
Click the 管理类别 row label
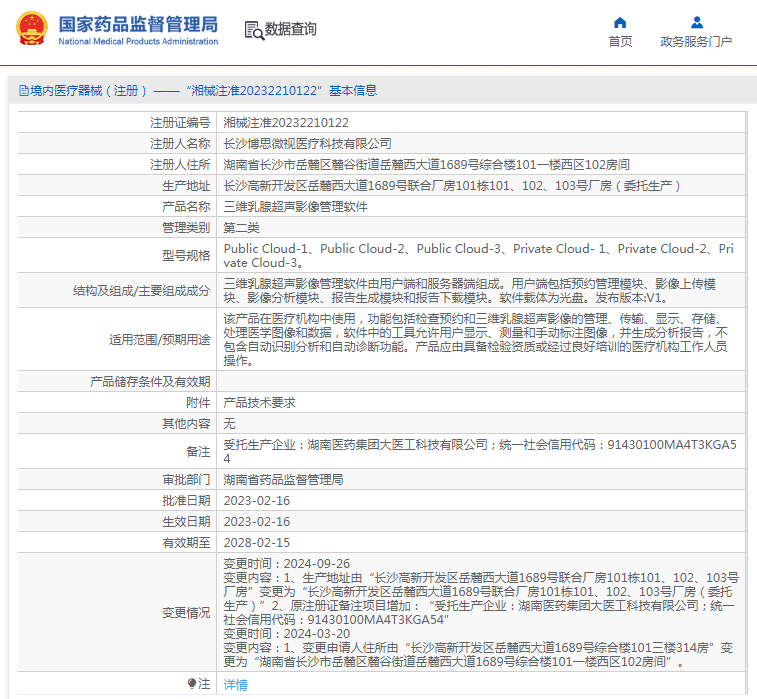tap(186, 227)
